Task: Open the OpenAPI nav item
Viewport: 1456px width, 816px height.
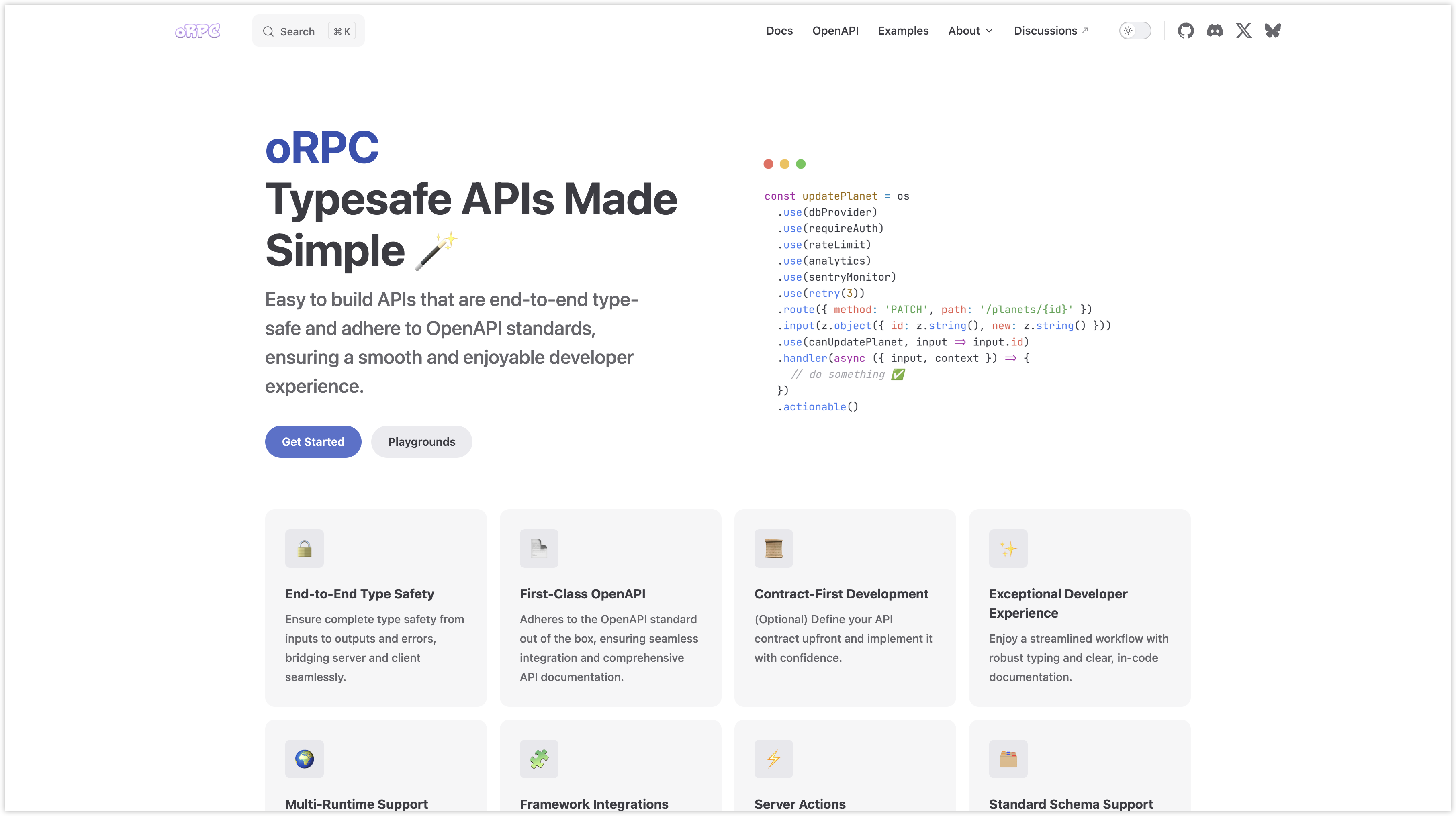Action: pos(835,31)
